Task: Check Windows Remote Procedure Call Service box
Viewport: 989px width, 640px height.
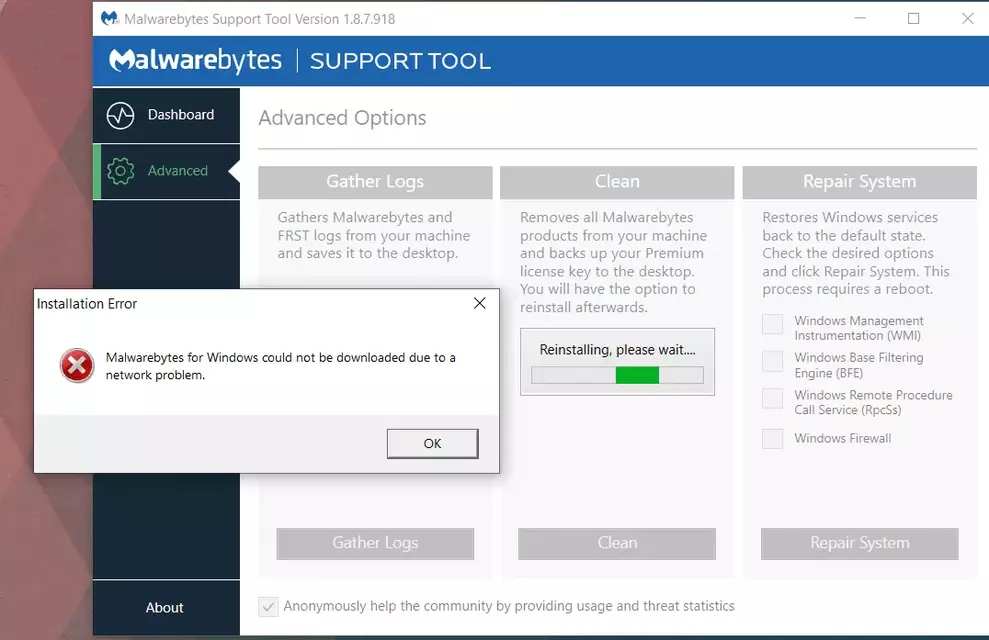Action: 773,399
